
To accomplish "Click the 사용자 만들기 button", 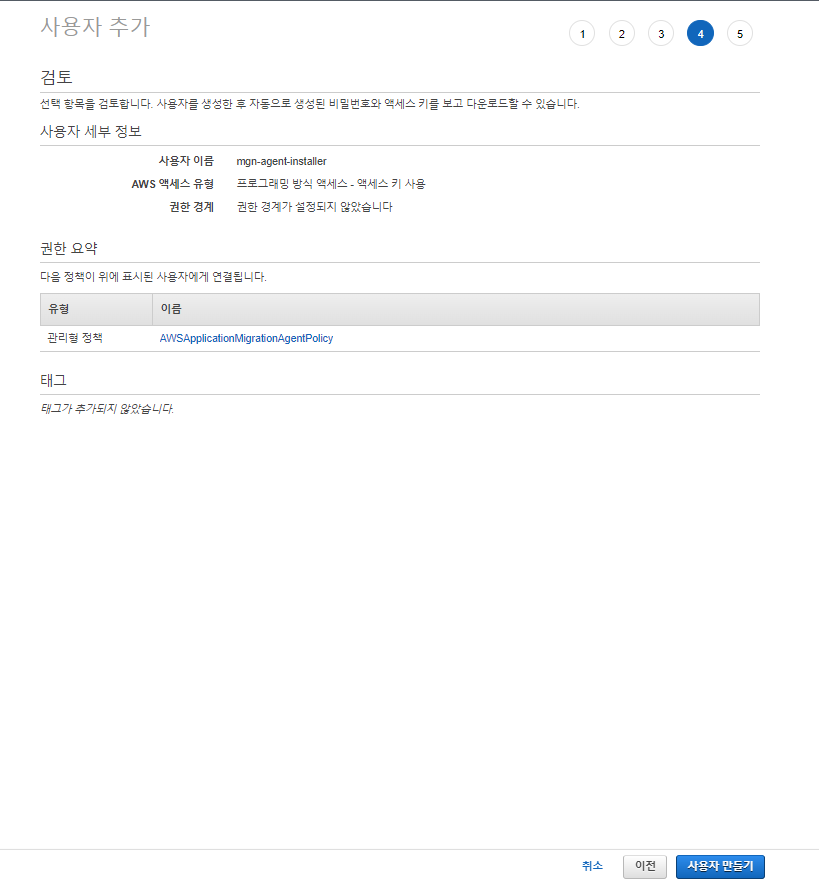I will (x=720, y=866).
